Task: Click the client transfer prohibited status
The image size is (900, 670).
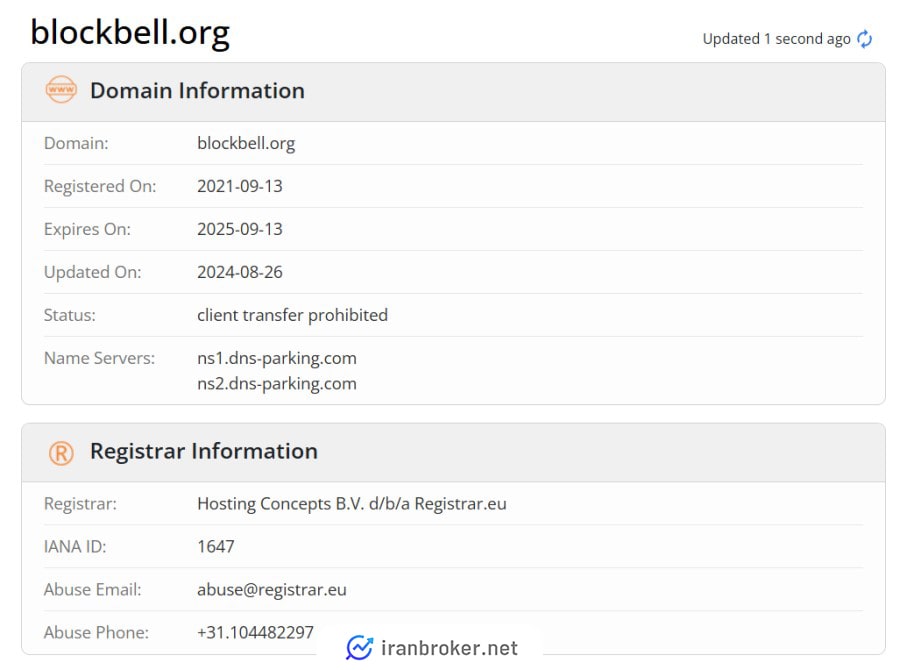Action: pos(293,315)
